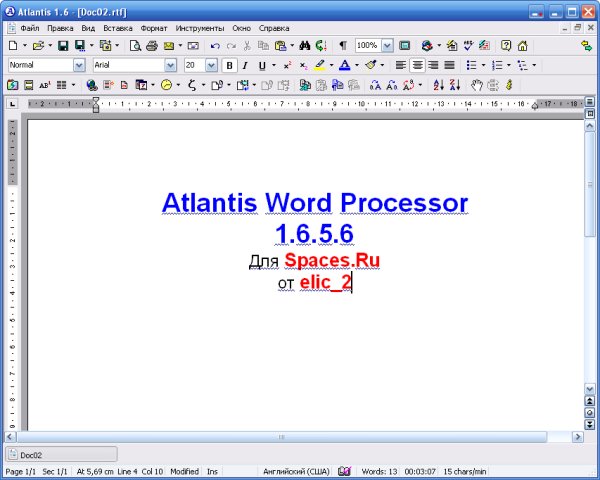
Task: Select the hand pan tool icon
Action: [476, 85]
